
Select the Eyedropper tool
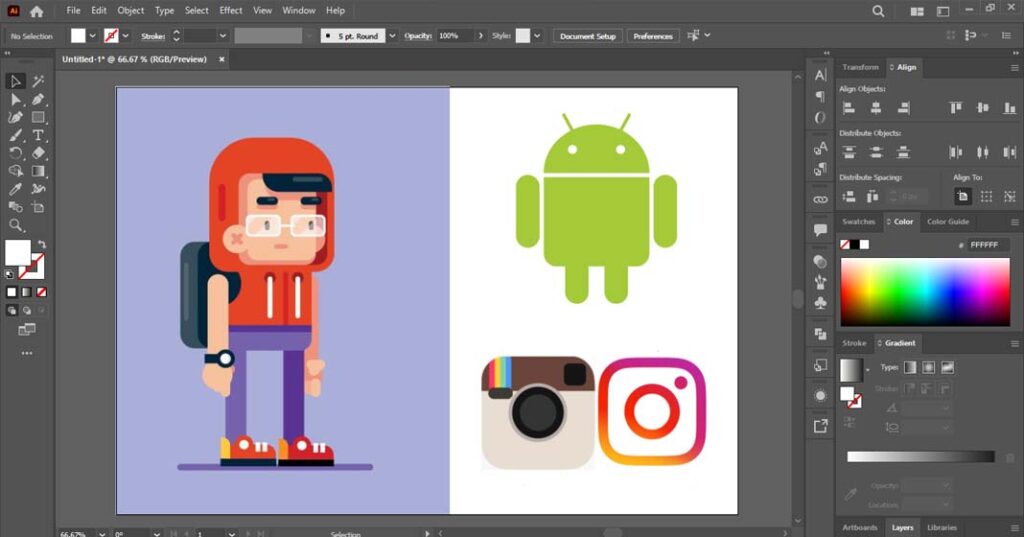tap(15, 189)
